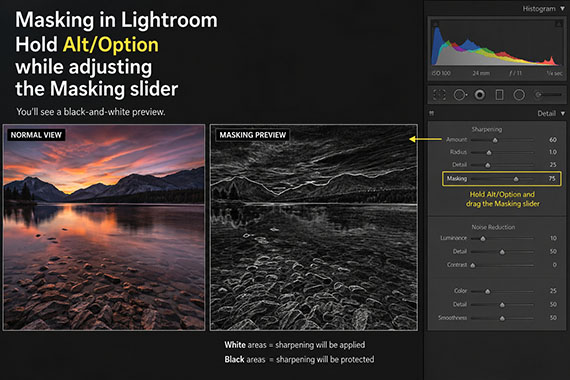This screenshot has width=570, height=380.
Task: Click the Sharpening section heading
Action: (487, 129)
